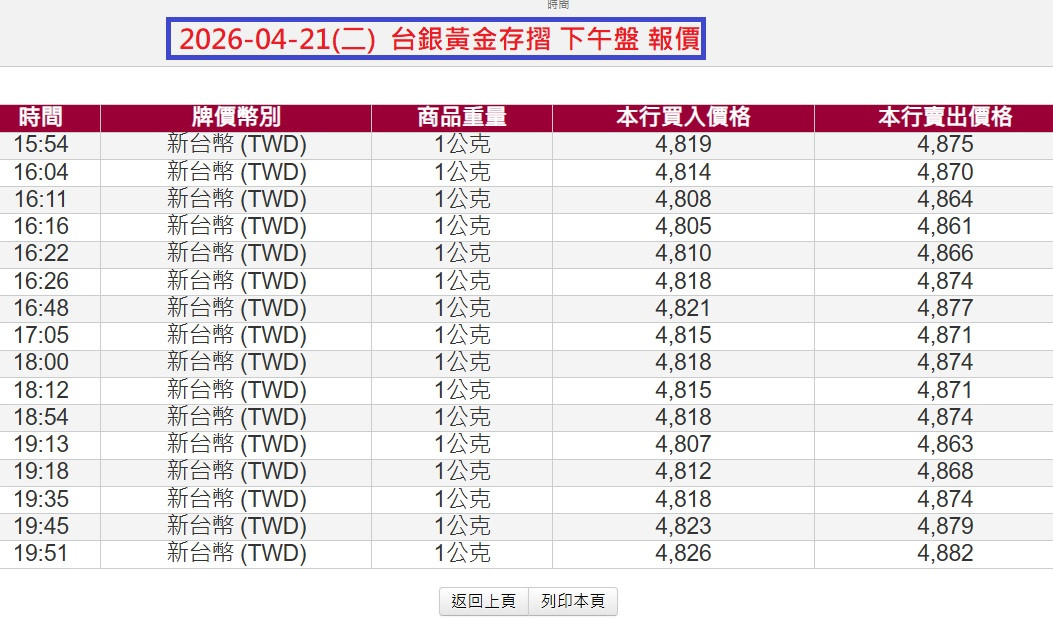Select the 本行買入價格 column header
The image size is (1053, 628).
tap(684, 117)
